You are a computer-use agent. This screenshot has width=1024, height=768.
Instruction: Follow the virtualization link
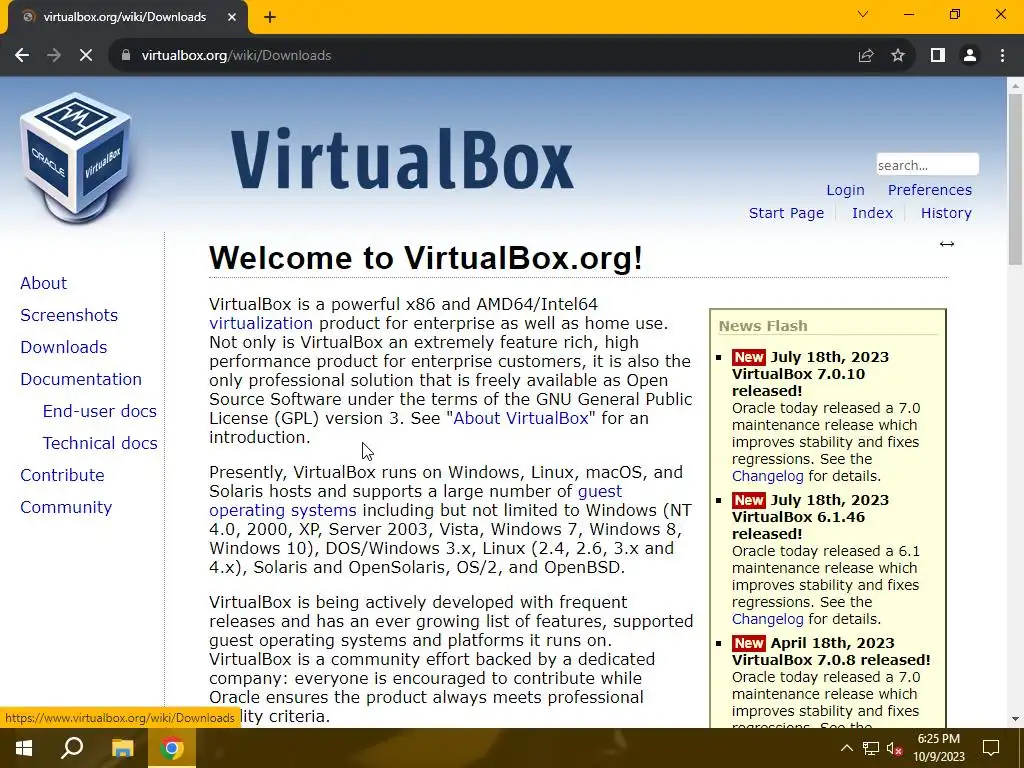[x=261, y=323]
